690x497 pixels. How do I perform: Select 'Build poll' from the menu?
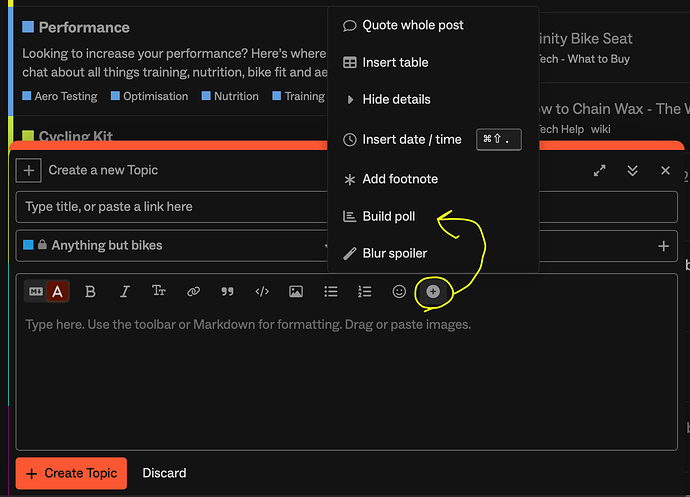tap(388, 216)
